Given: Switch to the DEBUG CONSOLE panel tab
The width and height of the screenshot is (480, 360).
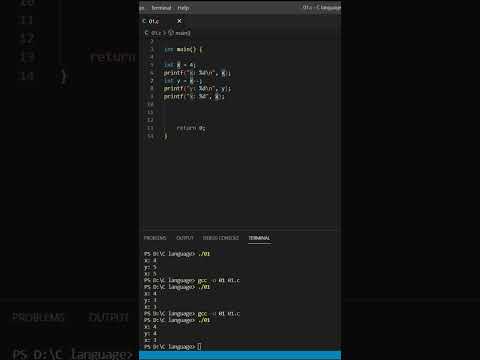Looking at the screenshot, I should click(221, 238).
